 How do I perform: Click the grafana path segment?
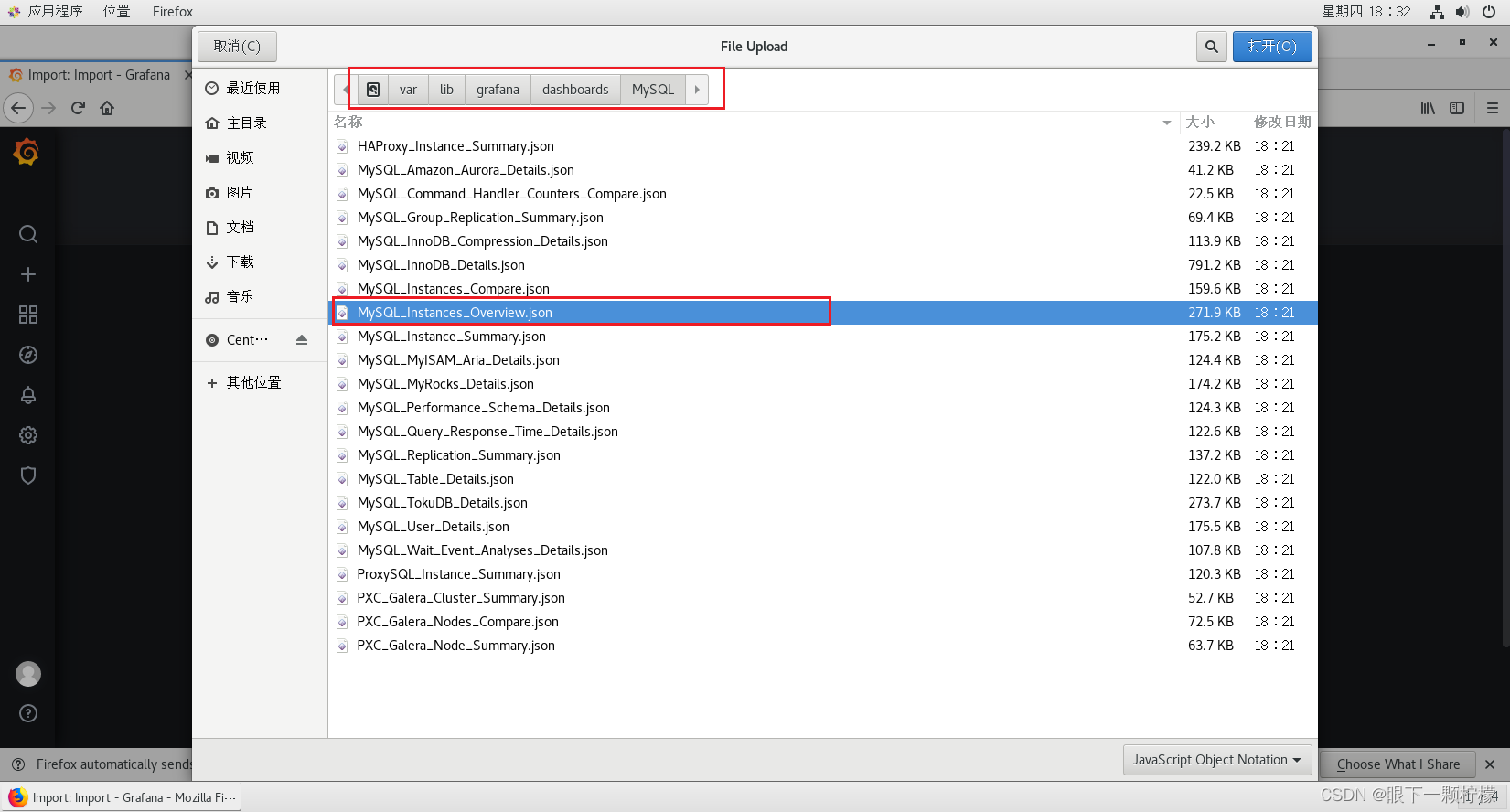click(498, 90)
